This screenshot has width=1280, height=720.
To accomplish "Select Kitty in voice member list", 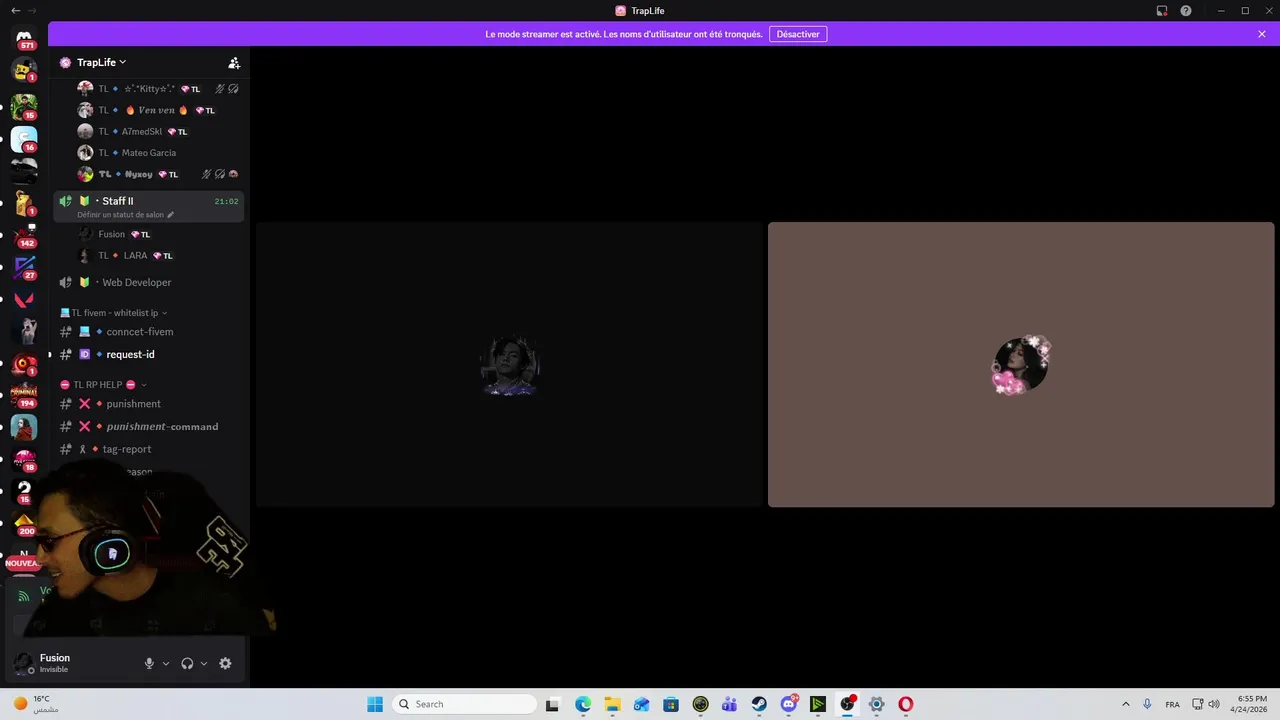I will pos(159,88).
